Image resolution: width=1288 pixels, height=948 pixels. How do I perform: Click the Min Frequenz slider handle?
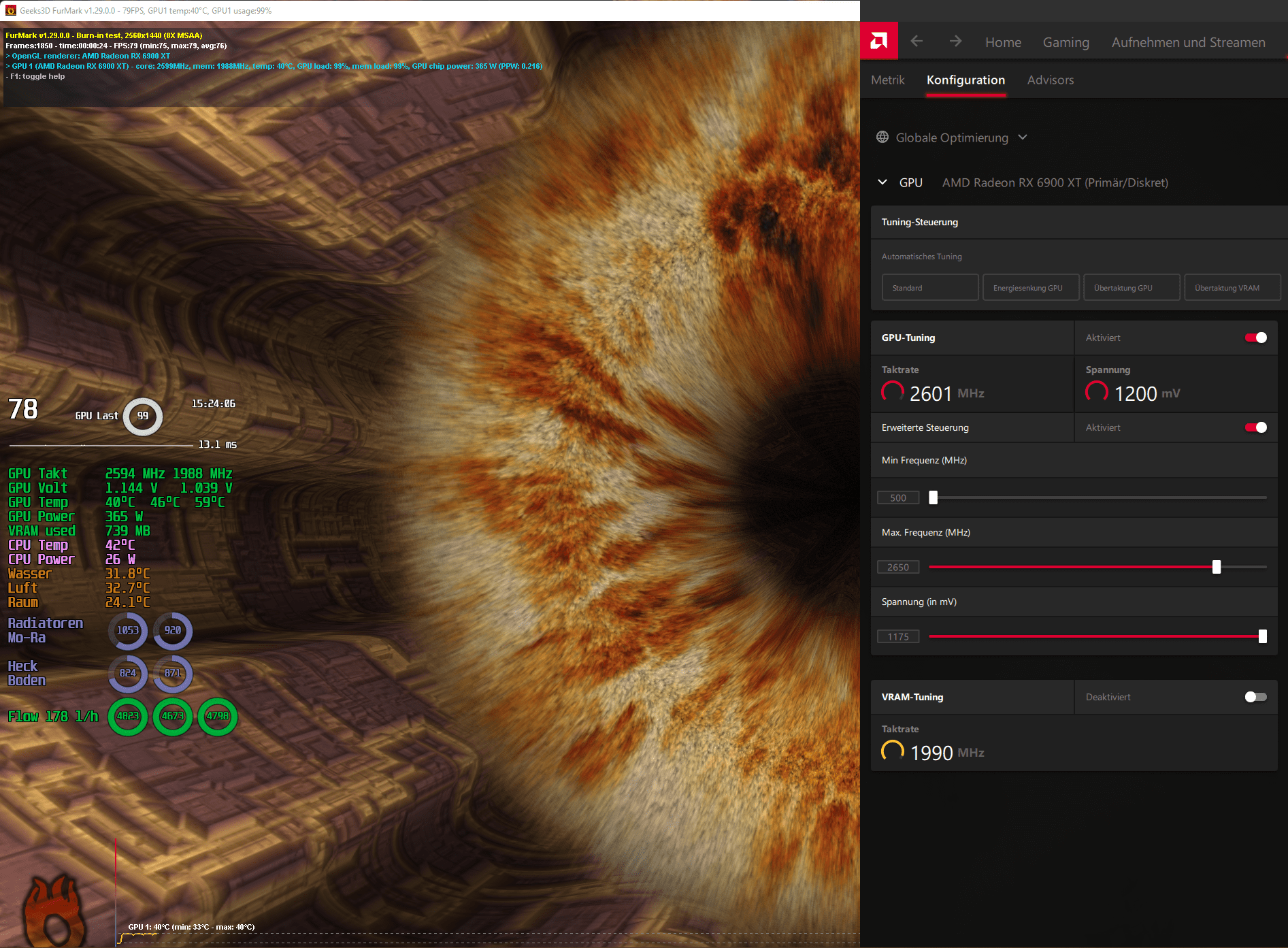pos(934,497)
